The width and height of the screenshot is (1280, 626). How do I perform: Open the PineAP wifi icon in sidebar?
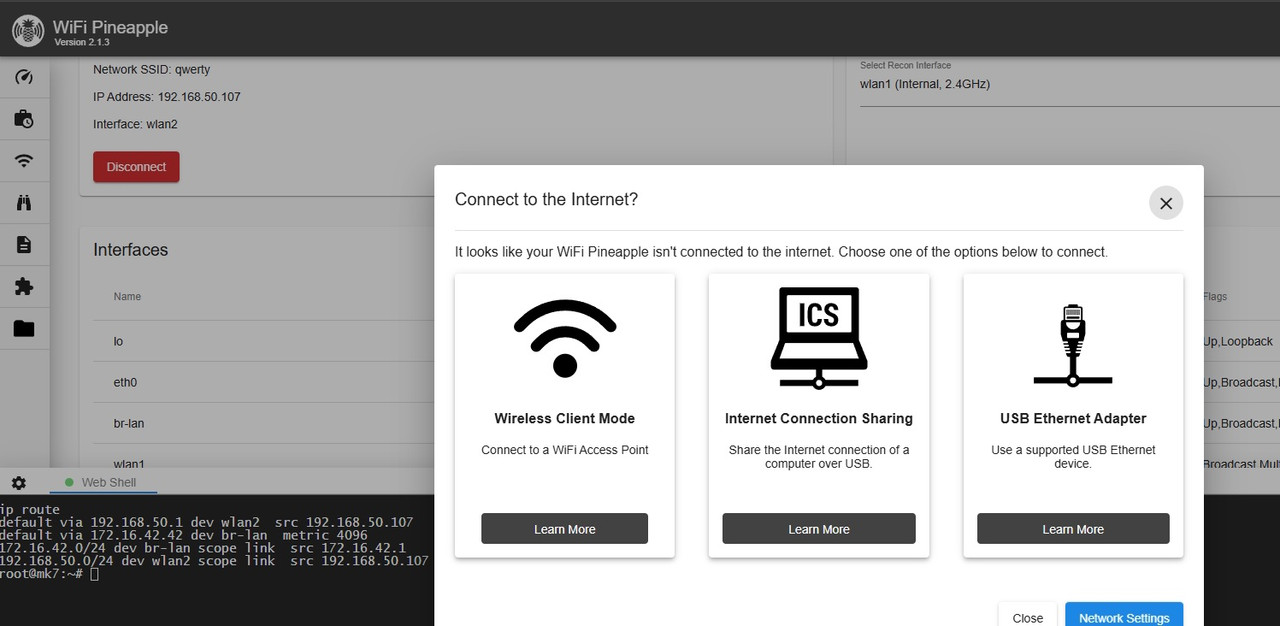tap(24, 160)
